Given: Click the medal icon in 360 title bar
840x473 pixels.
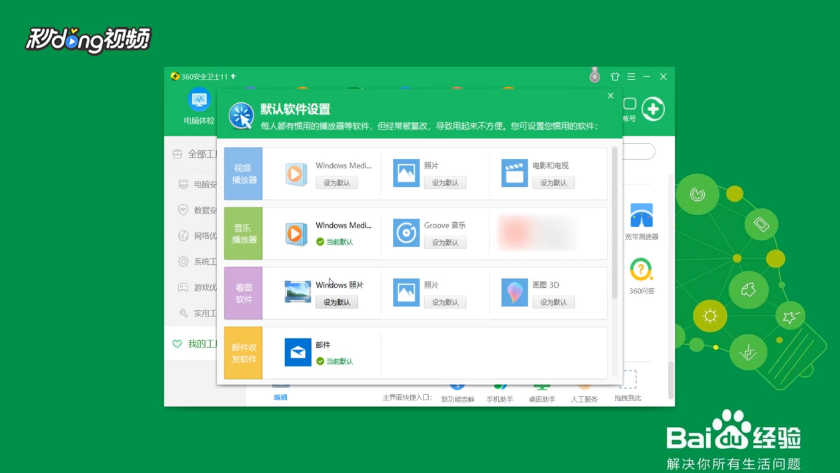Looking at the screenshot, I should (595, 75).
